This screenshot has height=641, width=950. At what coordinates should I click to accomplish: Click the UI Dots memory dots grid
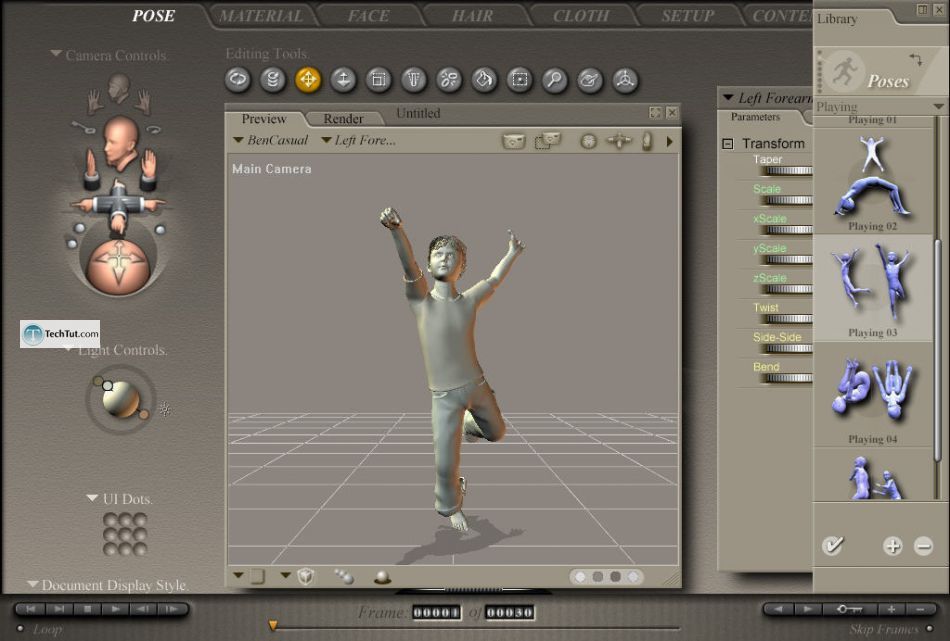tap(125, 534)
